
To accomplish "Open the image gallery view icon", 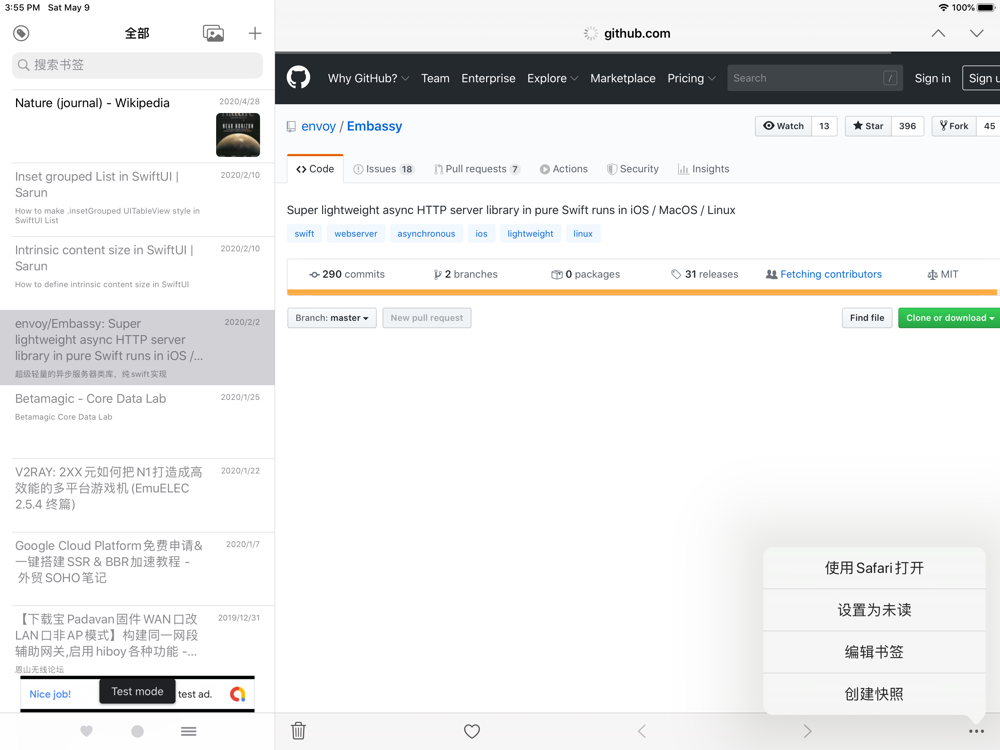I will pos(213,33).
